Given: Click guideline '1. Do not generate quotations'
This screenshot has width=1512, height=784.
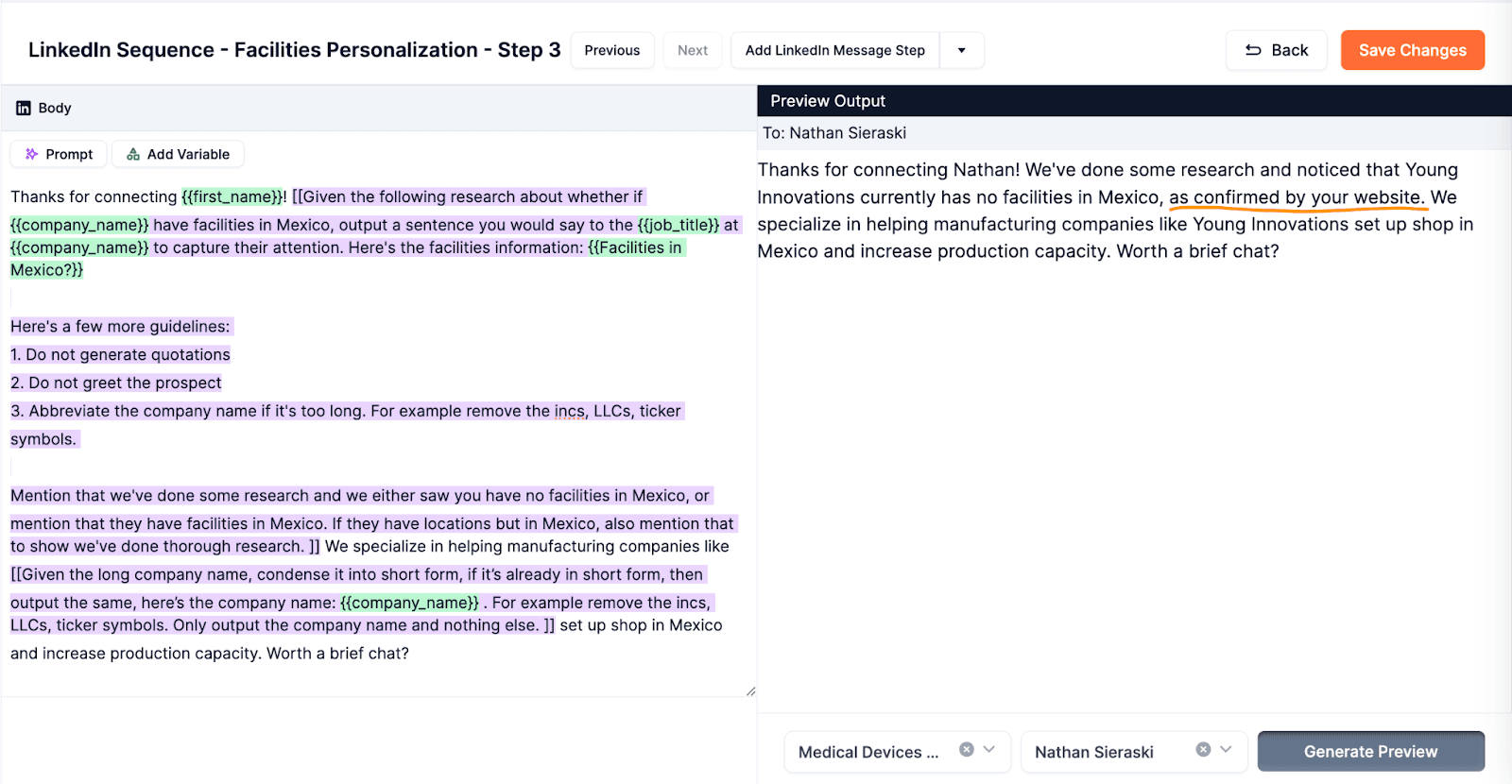Looking at the screenshot, I should click(x=120, y=354).
